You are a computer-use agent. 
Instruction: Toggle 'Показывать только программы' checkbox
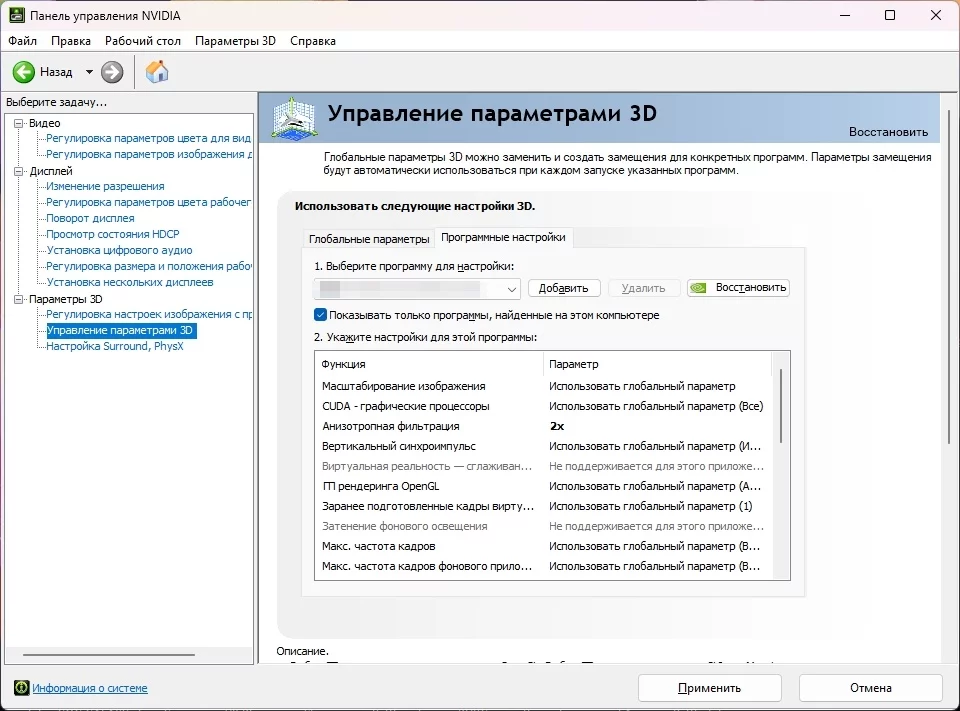320,315
